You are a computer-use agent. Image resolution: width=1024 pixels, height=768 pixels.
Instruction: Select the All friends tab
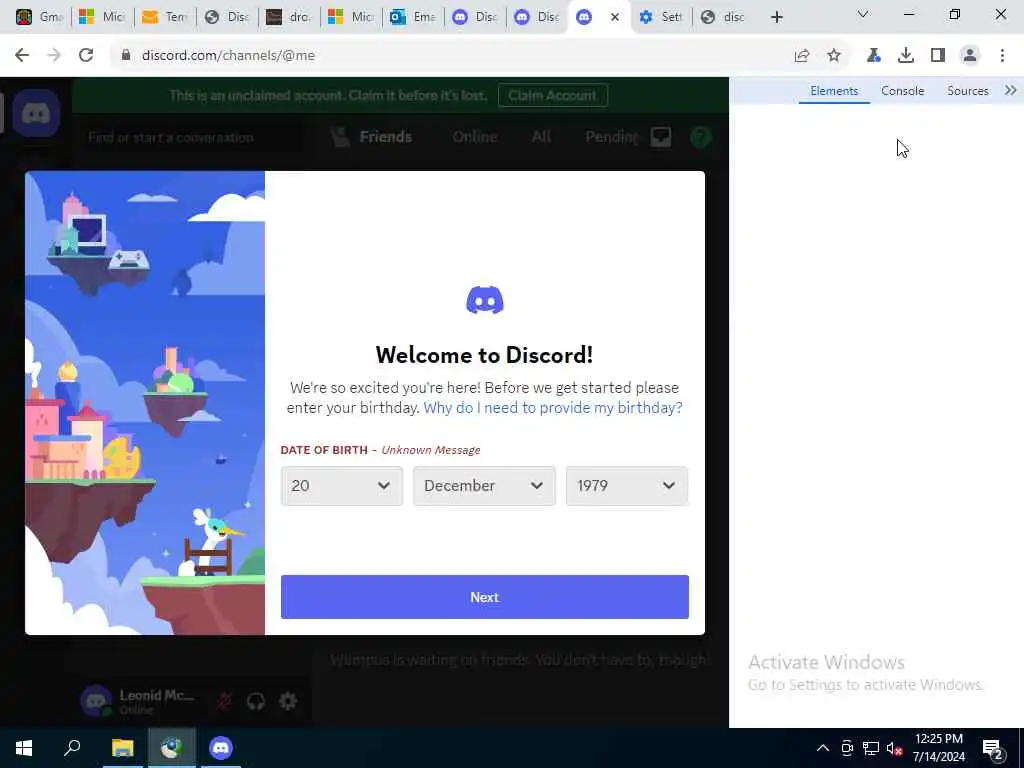coord(541,137)
